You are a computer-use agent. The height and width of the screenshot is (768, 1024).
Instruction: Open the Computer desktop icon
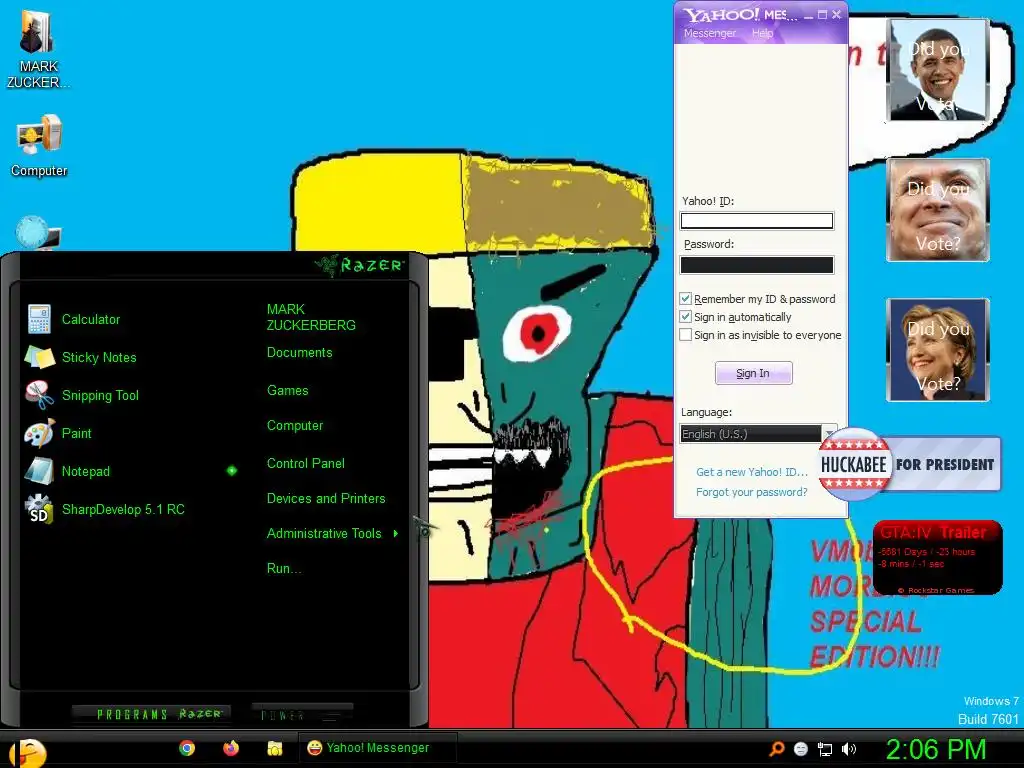[39, 136]
